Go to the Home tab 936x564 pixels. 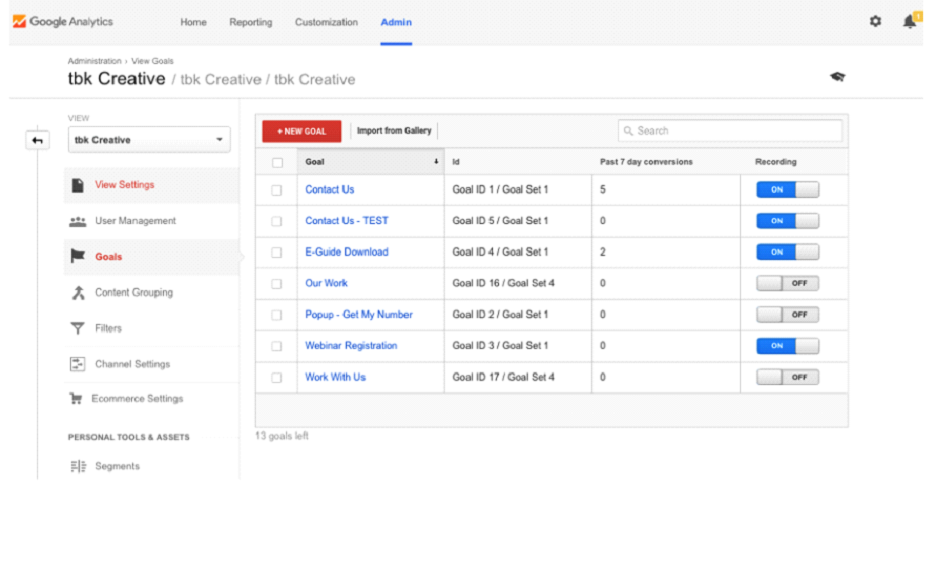tap(193, 22)
